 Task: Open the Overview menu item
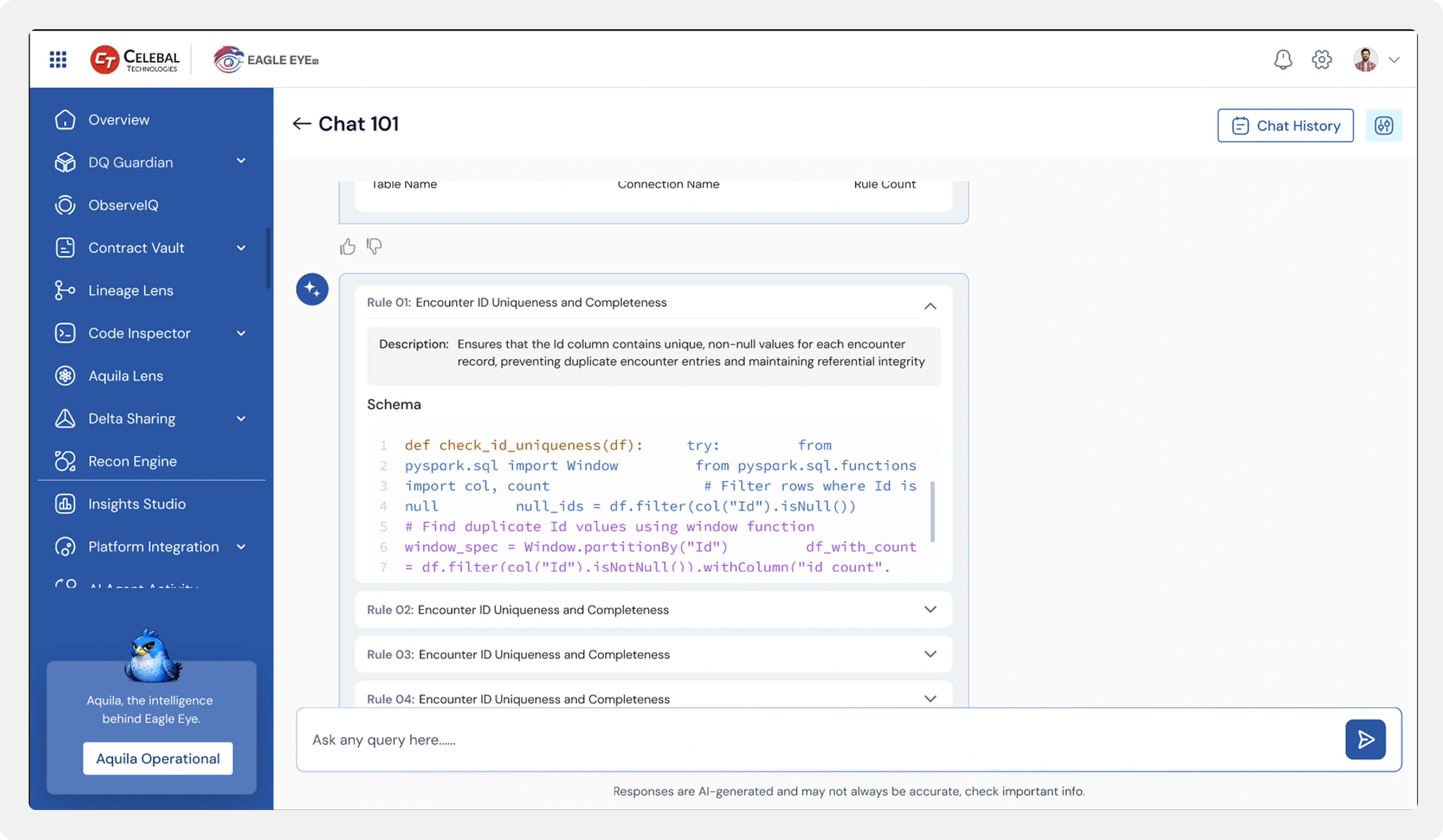pyautogui.click(x=118, y=120)
